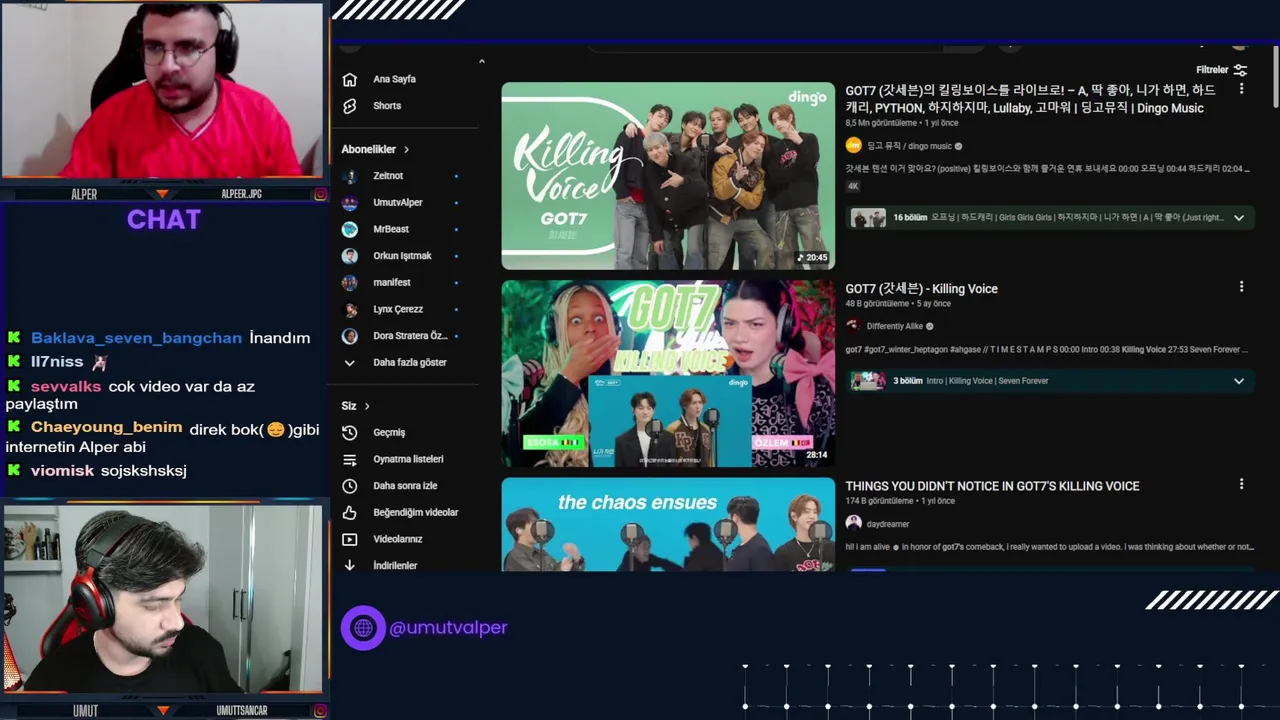Click chat user Baklava_seven_bangchan
Screen dimensions: 1280x720
136,338
